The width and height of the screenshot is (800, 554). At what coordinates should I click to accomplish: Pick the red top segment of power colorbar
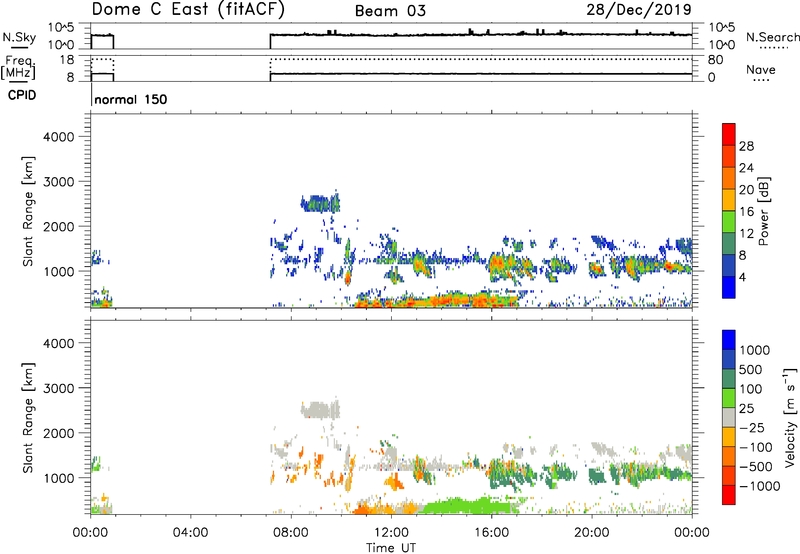point(729,135)
